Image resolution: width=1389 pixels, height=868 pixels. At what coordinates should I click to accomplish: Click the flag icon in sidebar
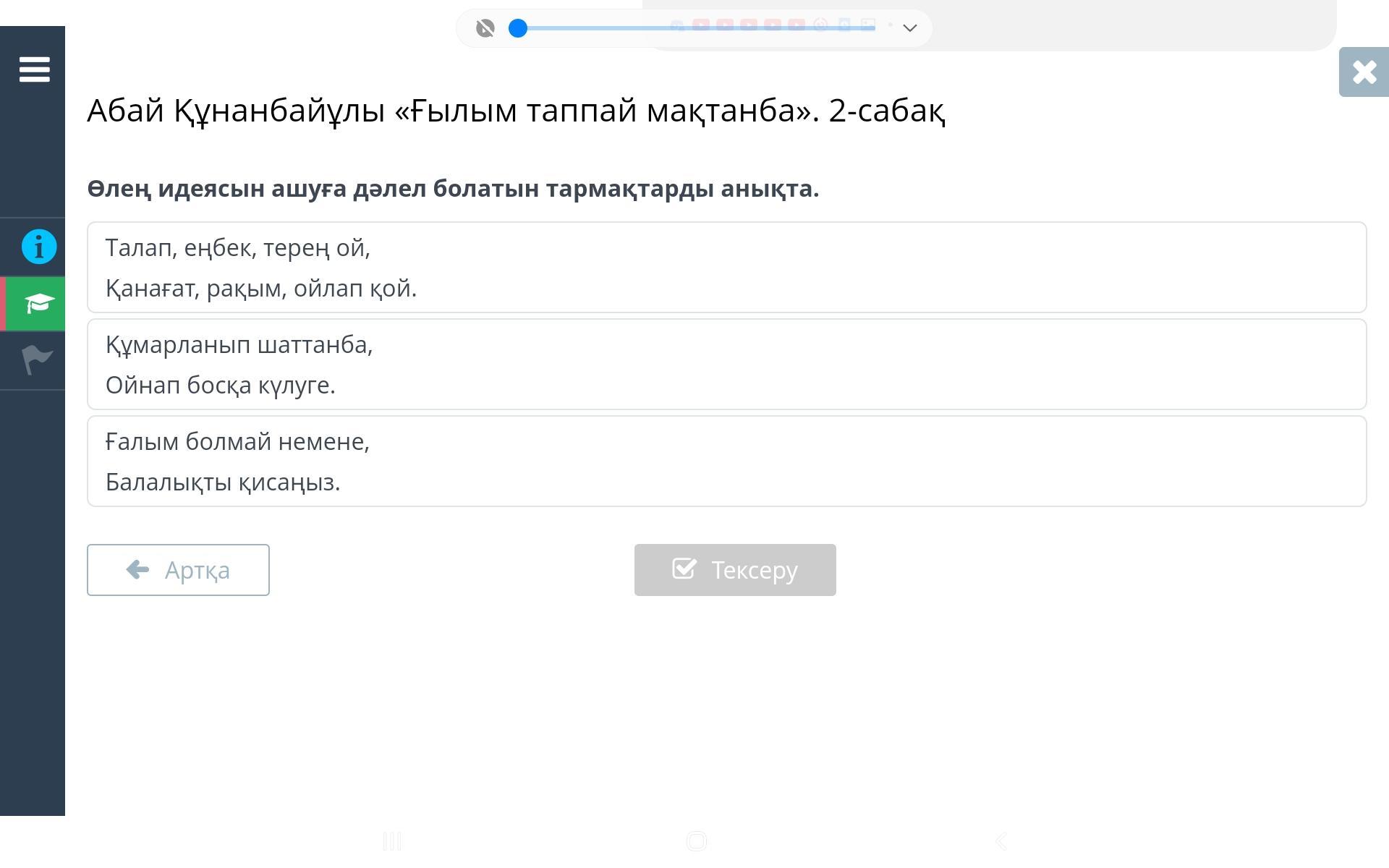point(37,359)
